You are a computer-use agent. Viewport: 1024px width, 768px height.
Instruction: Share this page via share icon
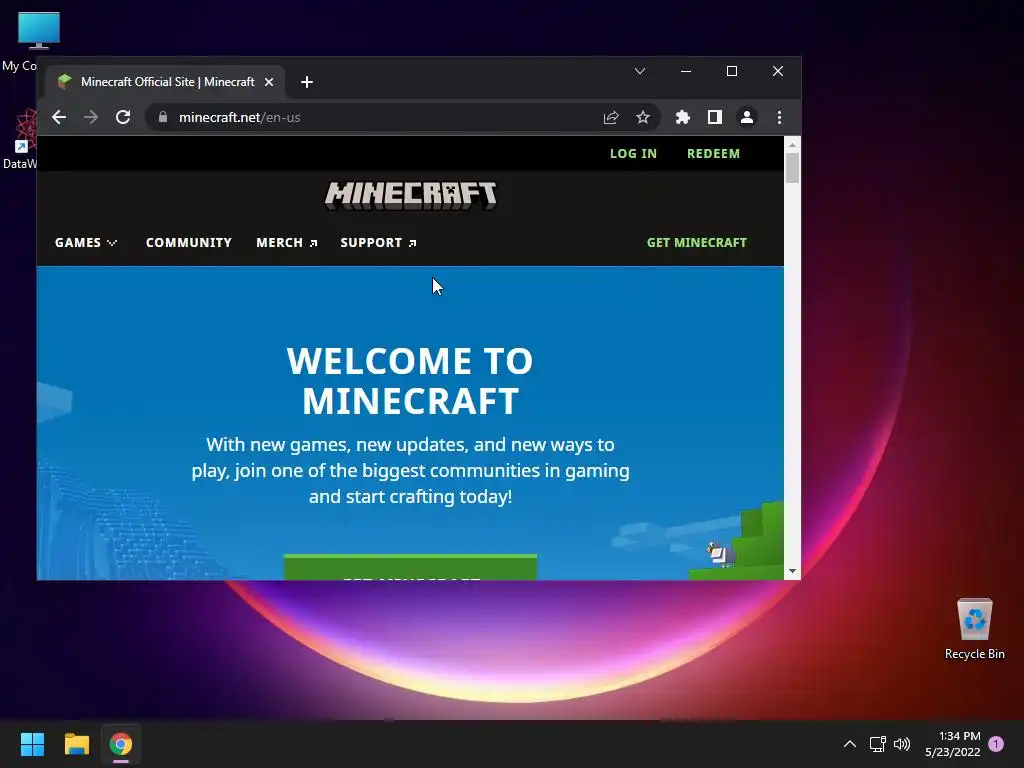(611, 118)
